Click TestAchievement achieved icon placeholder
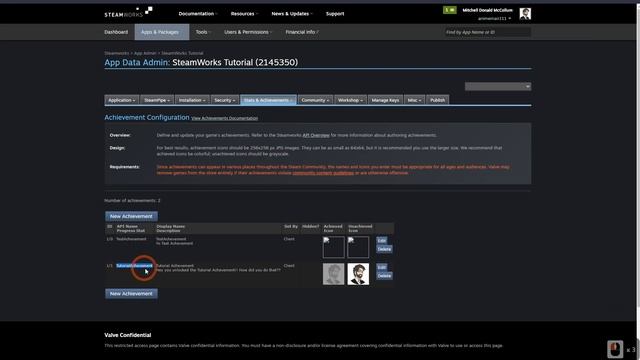The width and height of the screenshot is (640, 360). tap(333, 247)
